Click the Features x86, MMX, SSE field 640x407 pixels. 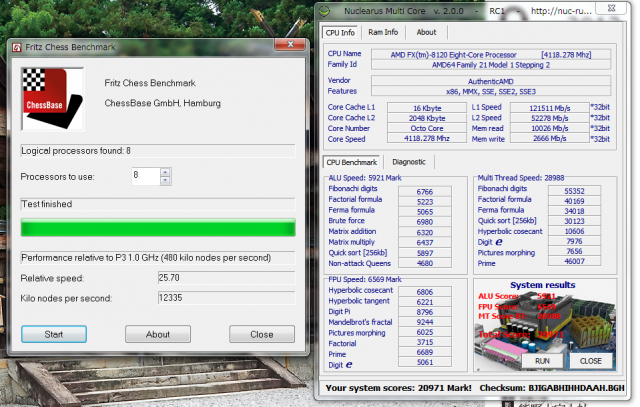(491, 91)
